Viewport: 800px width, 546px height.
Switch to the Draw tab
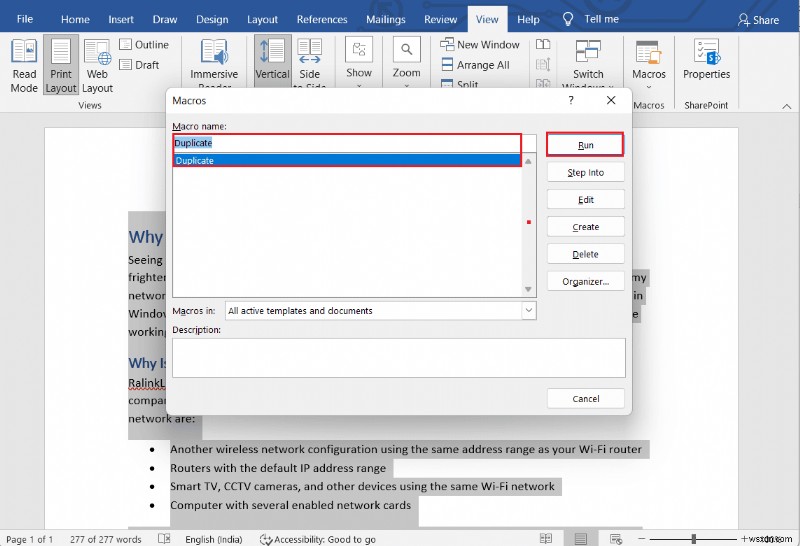click(165, 19)
